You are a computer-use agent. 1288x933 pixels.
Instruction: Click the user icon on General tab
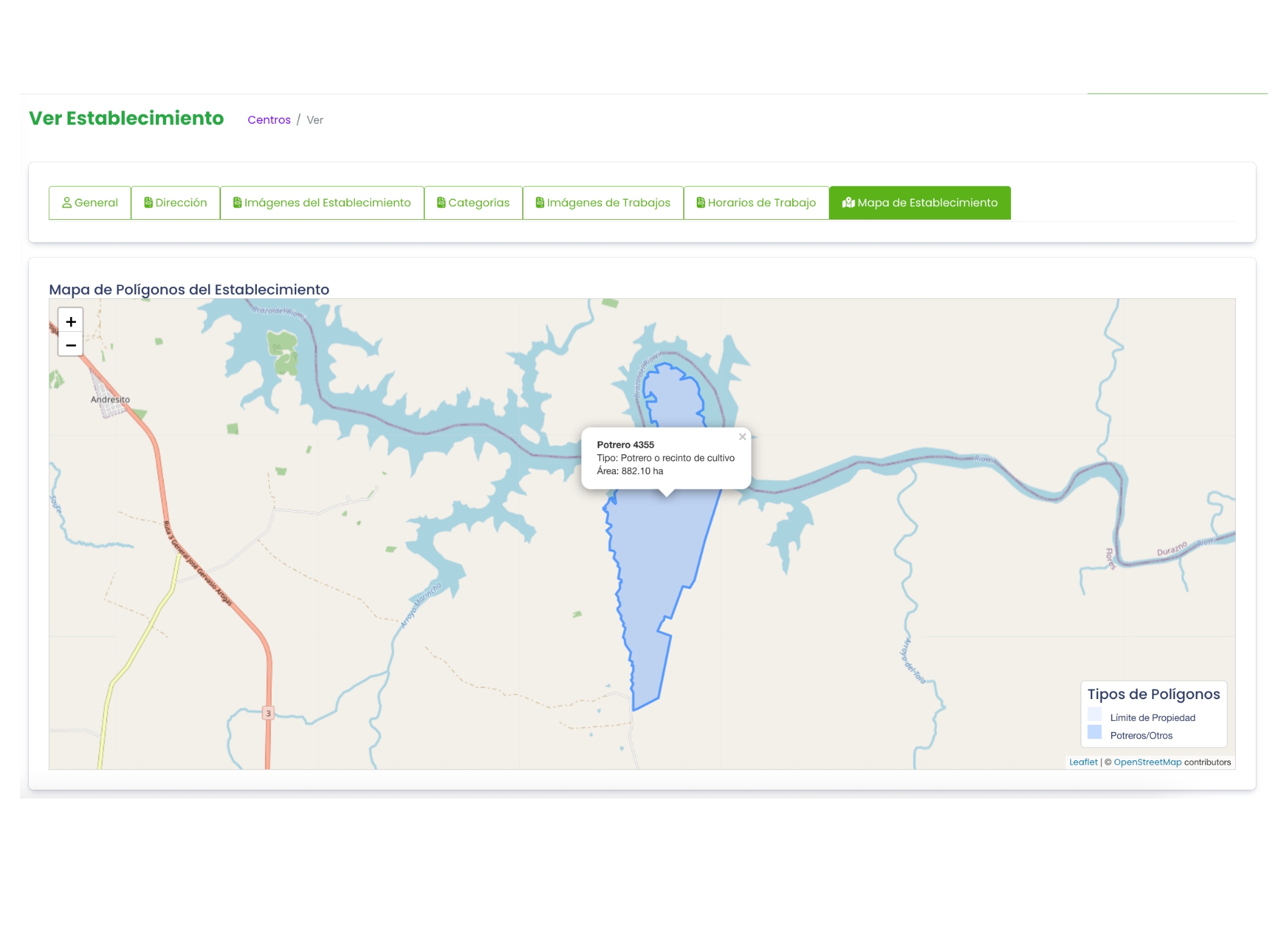66,202
